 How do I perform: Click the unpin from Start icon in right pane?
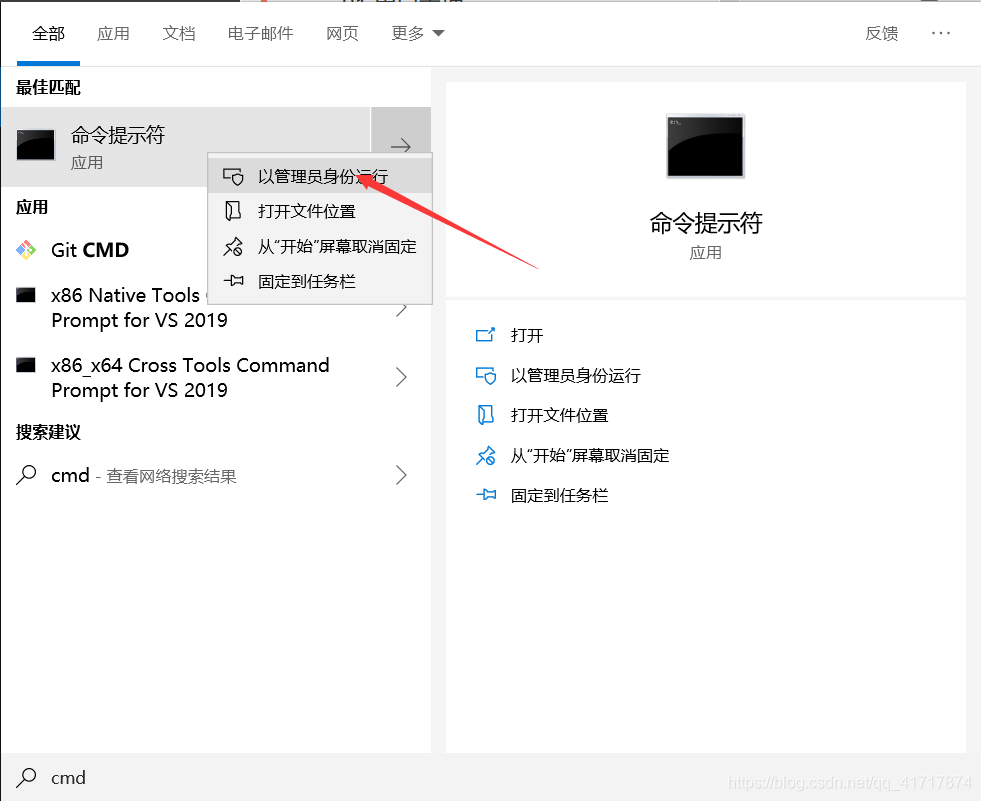(x=486, y=455)
